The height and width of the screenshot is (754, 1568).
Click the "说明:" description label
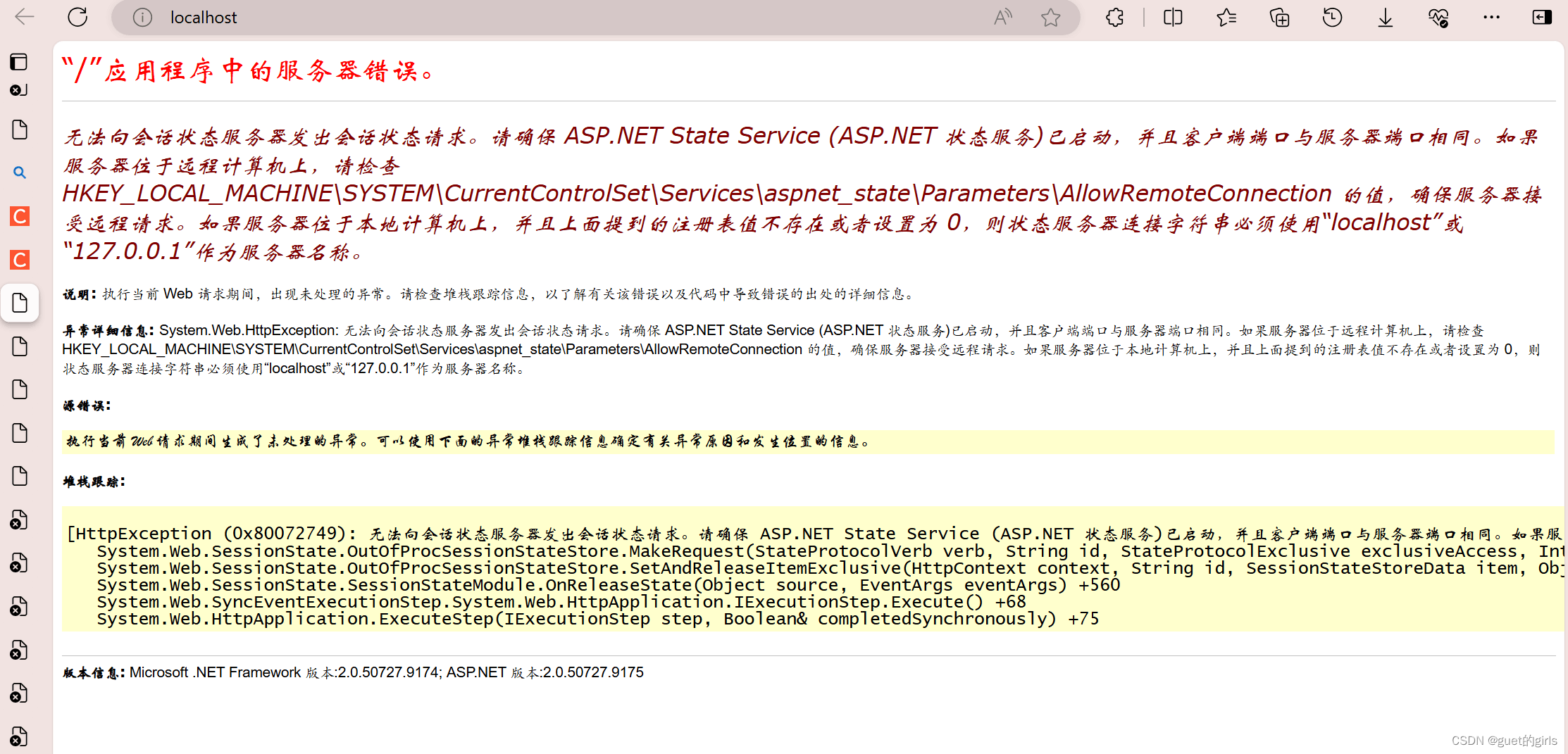(79, 294)
